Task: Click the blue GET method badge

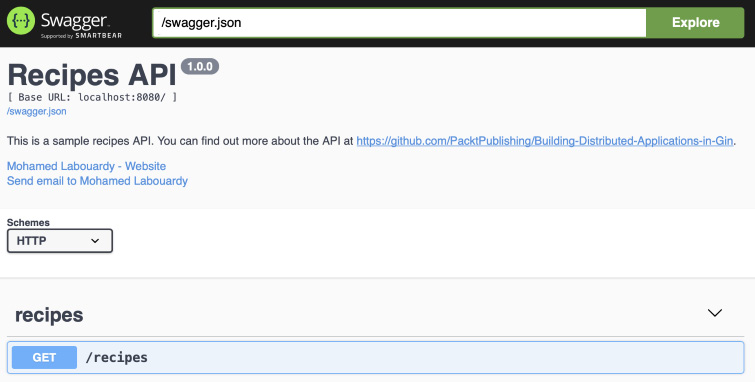Action: tap(44, 357)
